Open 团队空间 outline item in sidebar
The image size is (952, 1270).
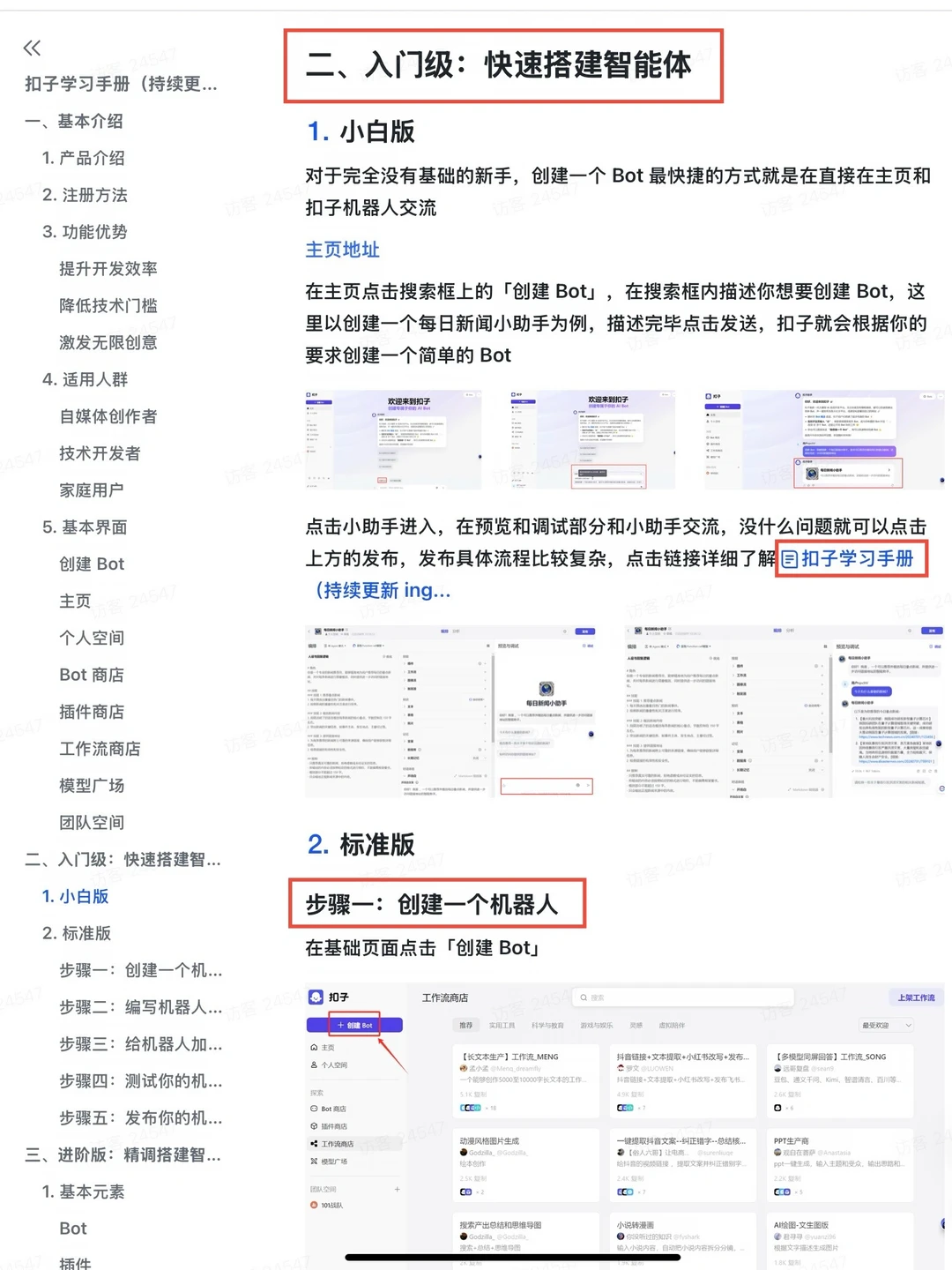pyautogui.click(x=92, y=823)
